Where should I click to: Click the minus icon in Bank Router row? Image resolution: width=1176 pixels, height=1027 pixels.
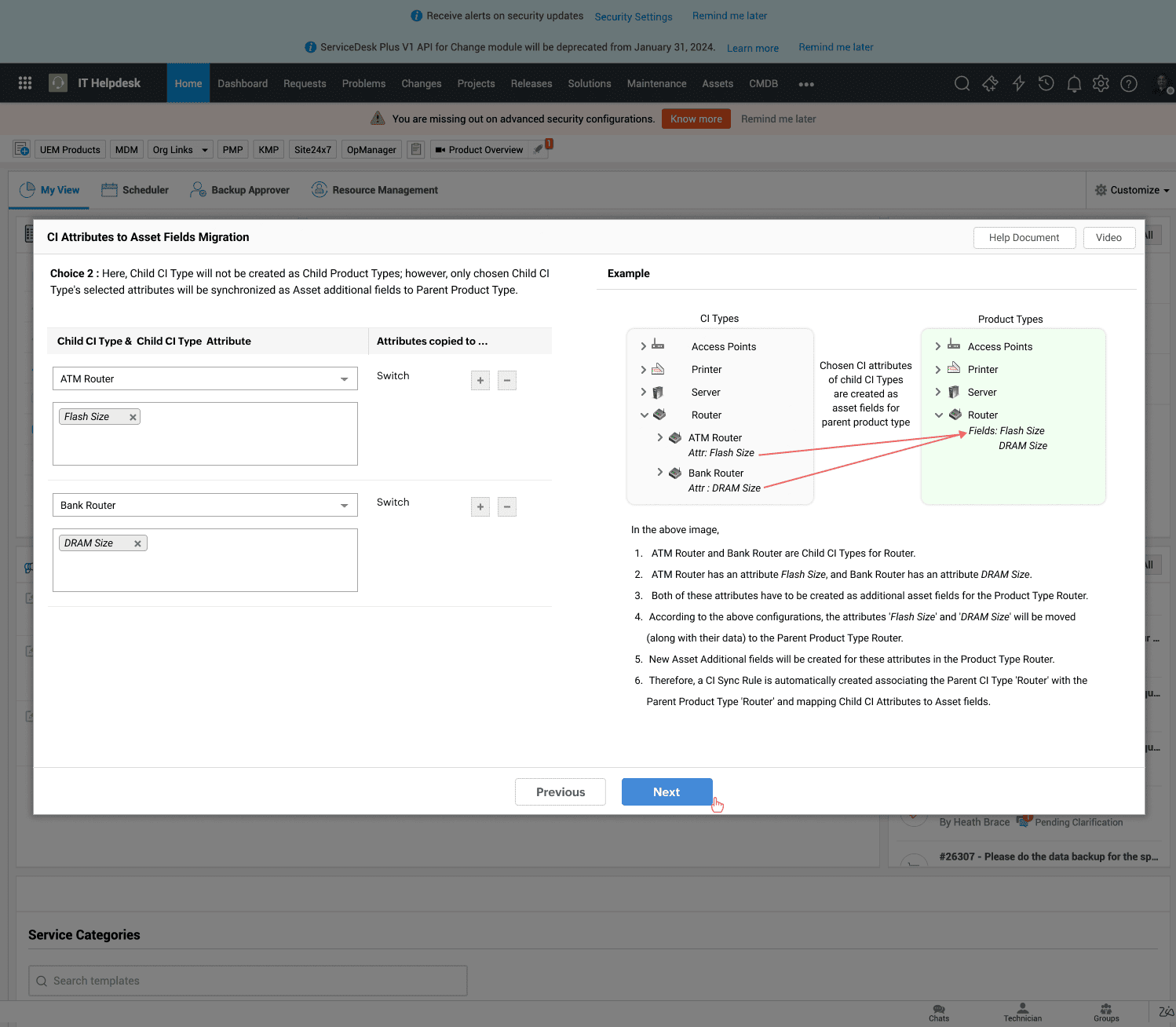[x=507, y=507]
